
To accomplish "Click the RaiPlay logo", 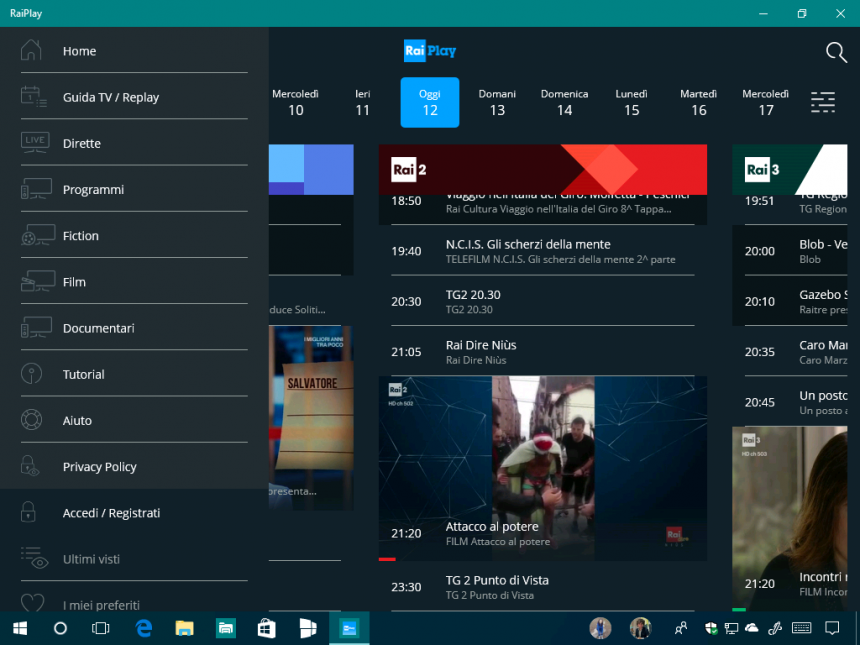I will tap(430, 51).
